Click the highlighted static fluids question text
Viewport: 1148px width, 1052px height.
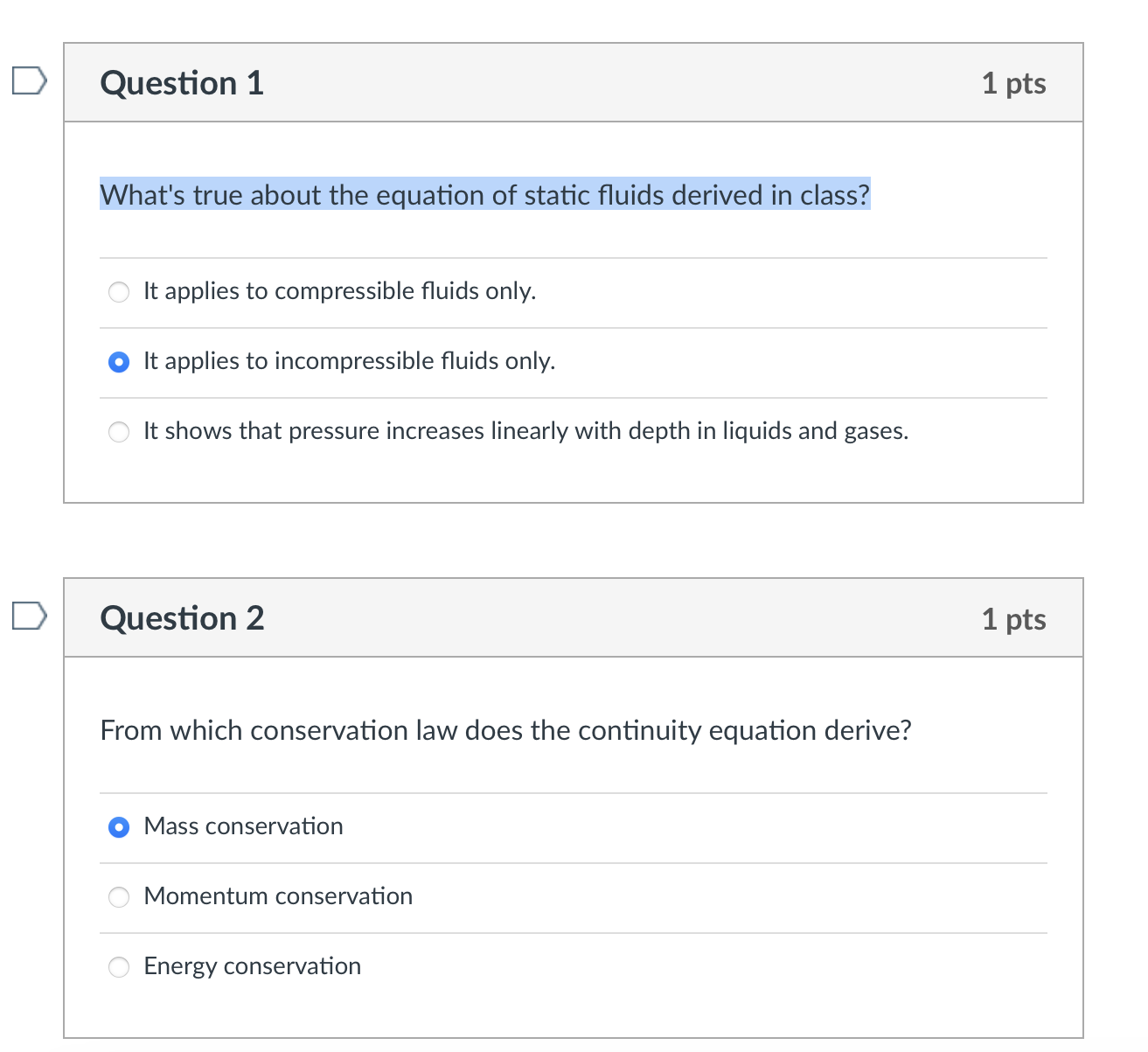click(484, 194)
